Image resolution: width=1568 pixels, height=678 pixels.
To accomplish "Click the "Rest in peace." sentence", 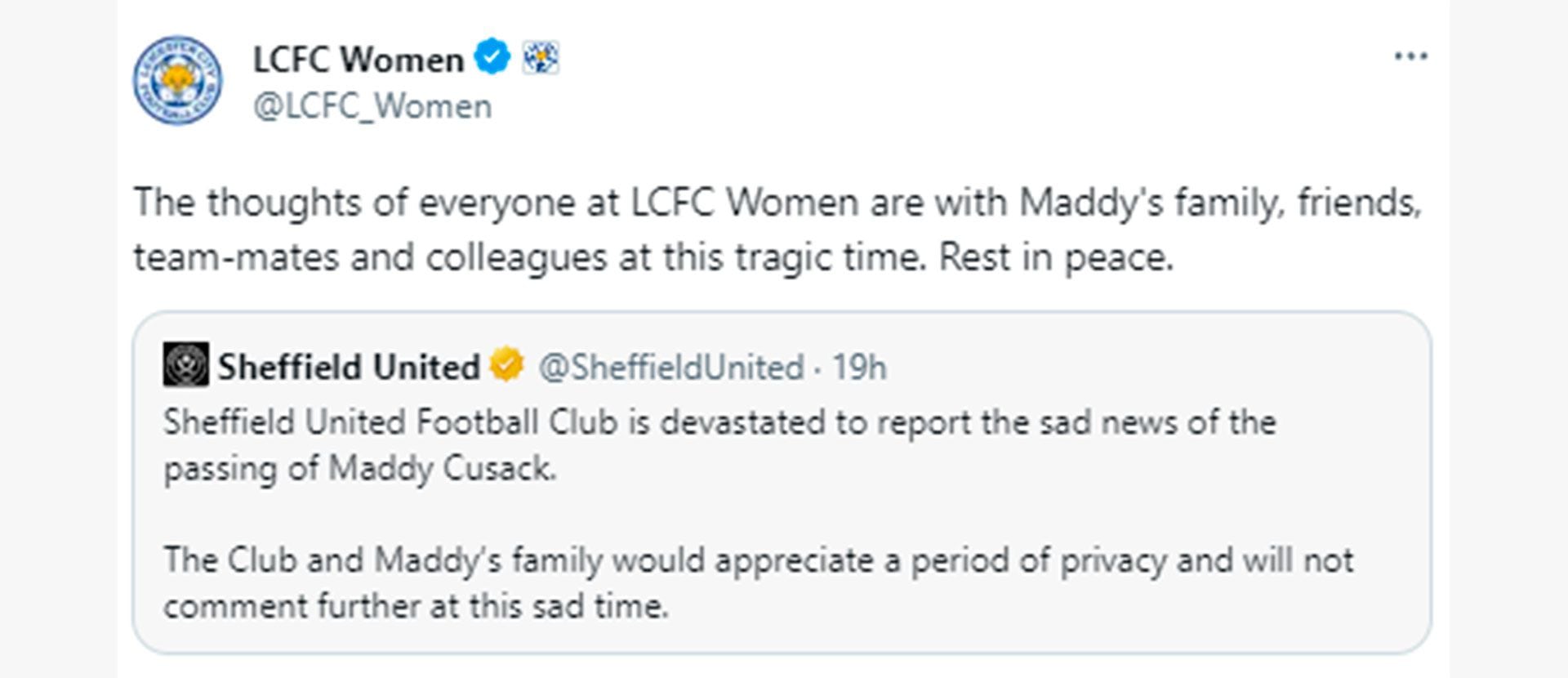I will [x=1056, y=258].
